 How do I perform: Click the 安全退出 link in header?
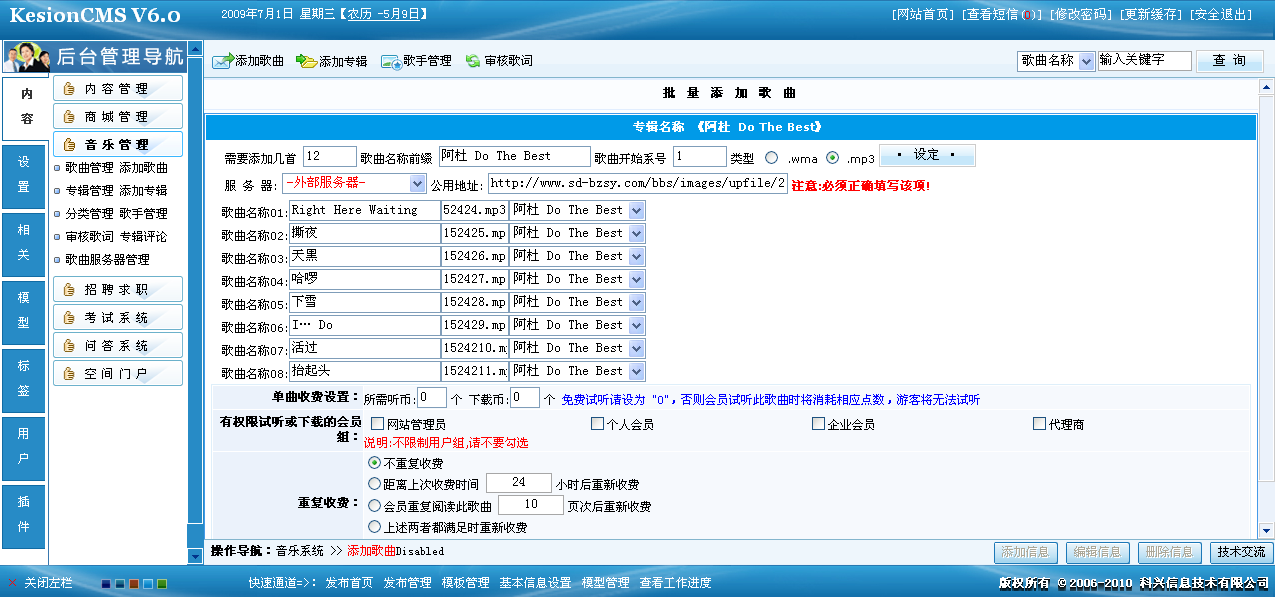click(x=1221, y=15)
